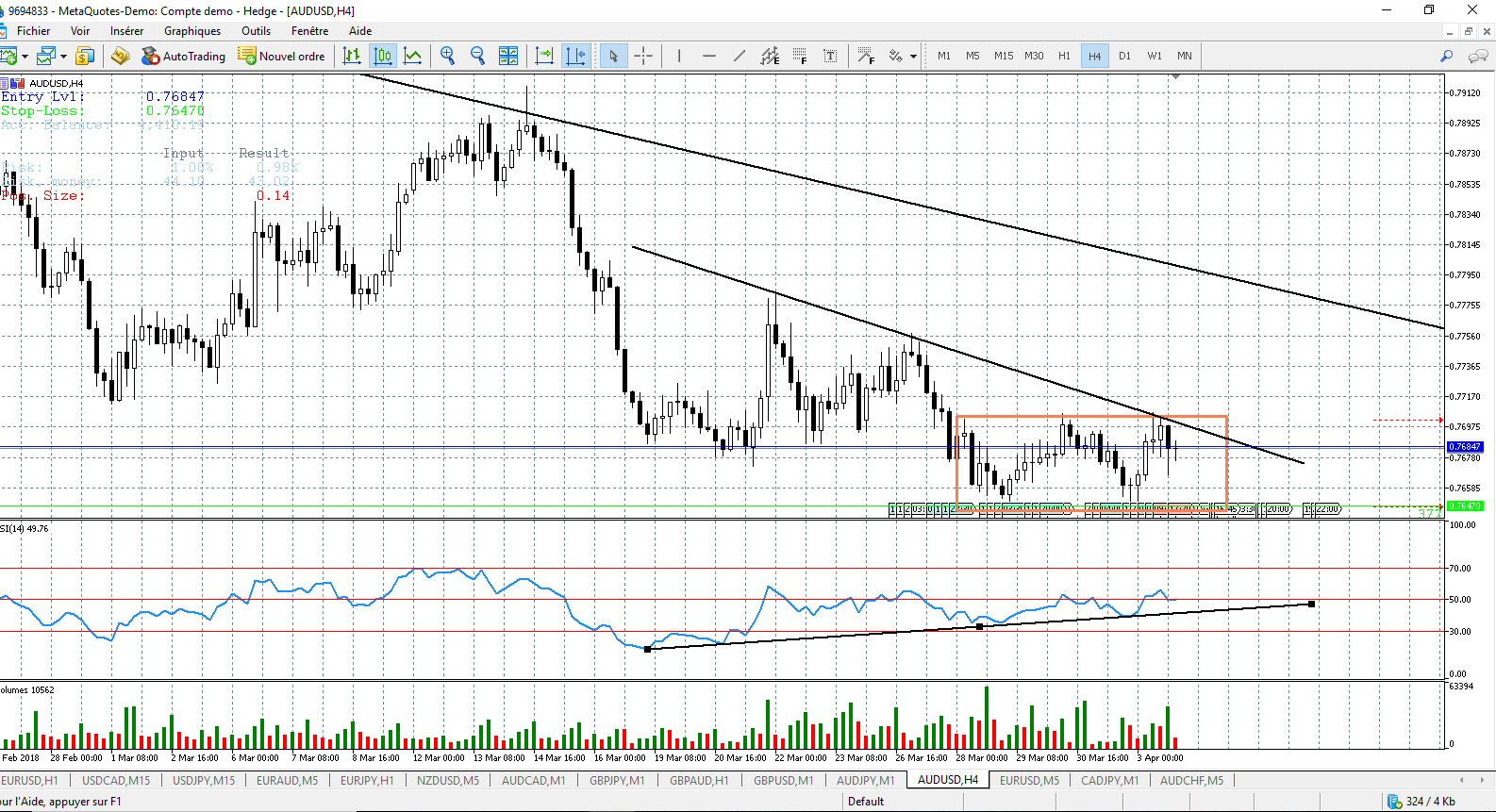This screenshot has height=812, width=1496.
Task: Switch to the USDCAD,M15 chart tab
Action: (x=116, y=781)
